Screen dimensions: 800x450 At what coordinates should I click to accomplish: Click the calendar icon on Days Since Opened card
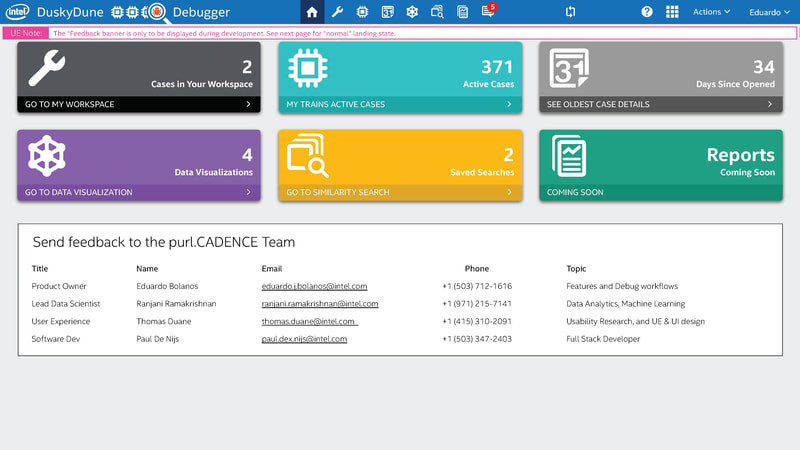pos(569,68)
